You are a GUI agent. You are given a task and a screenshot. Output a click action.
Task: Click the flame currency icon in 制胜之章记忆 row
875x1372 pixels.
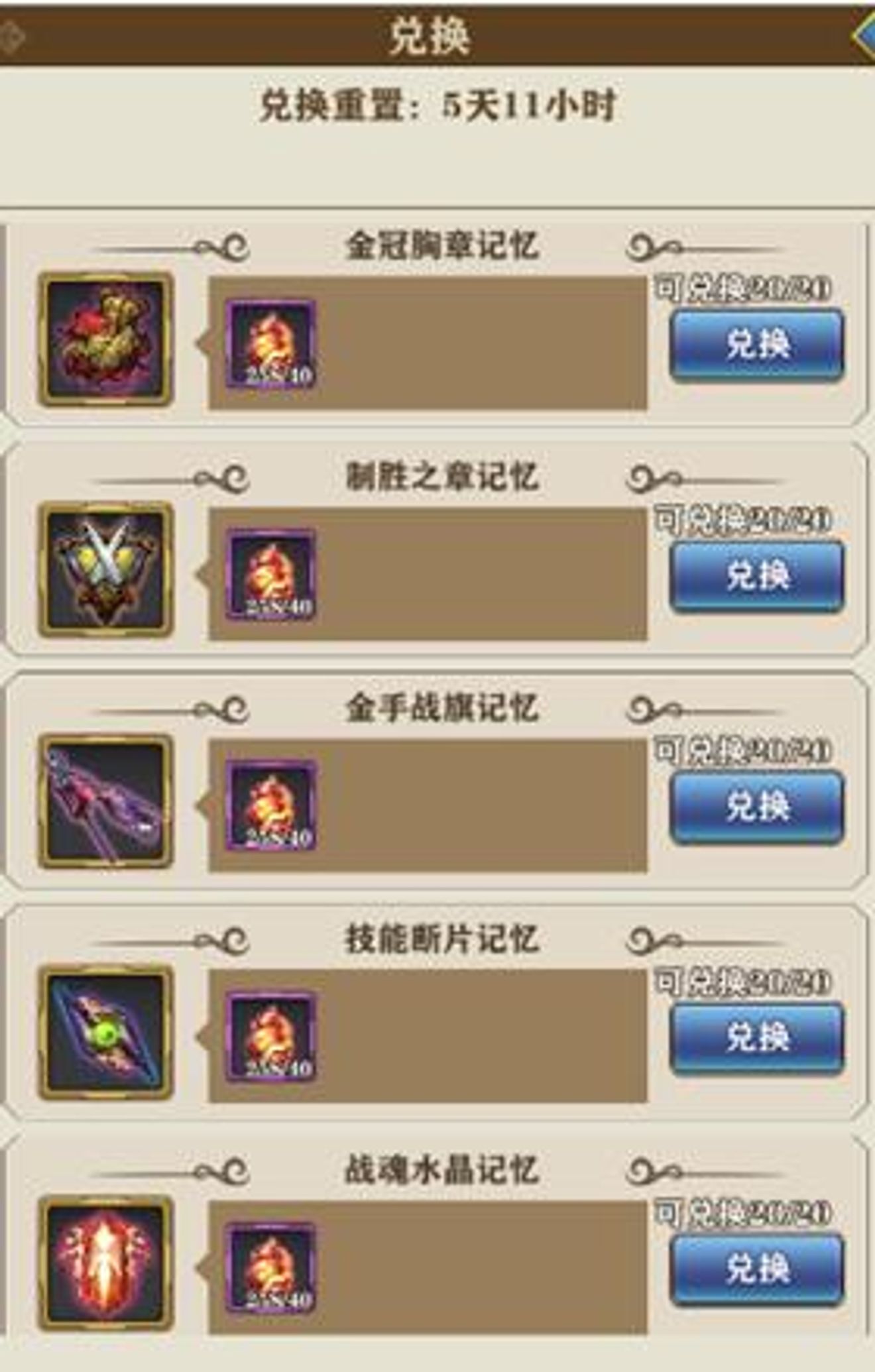(x=270, y=574)
